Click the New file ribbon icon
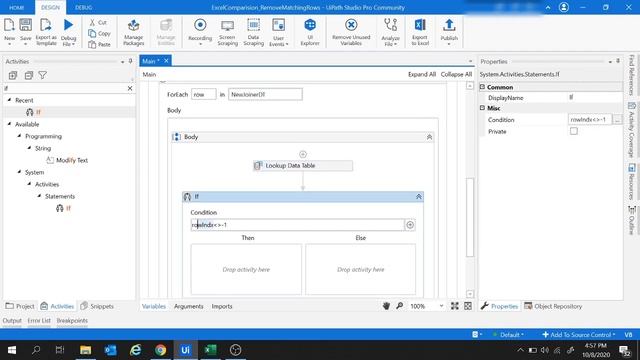This screenshot has height=360, width=640. tap(9, 31)
